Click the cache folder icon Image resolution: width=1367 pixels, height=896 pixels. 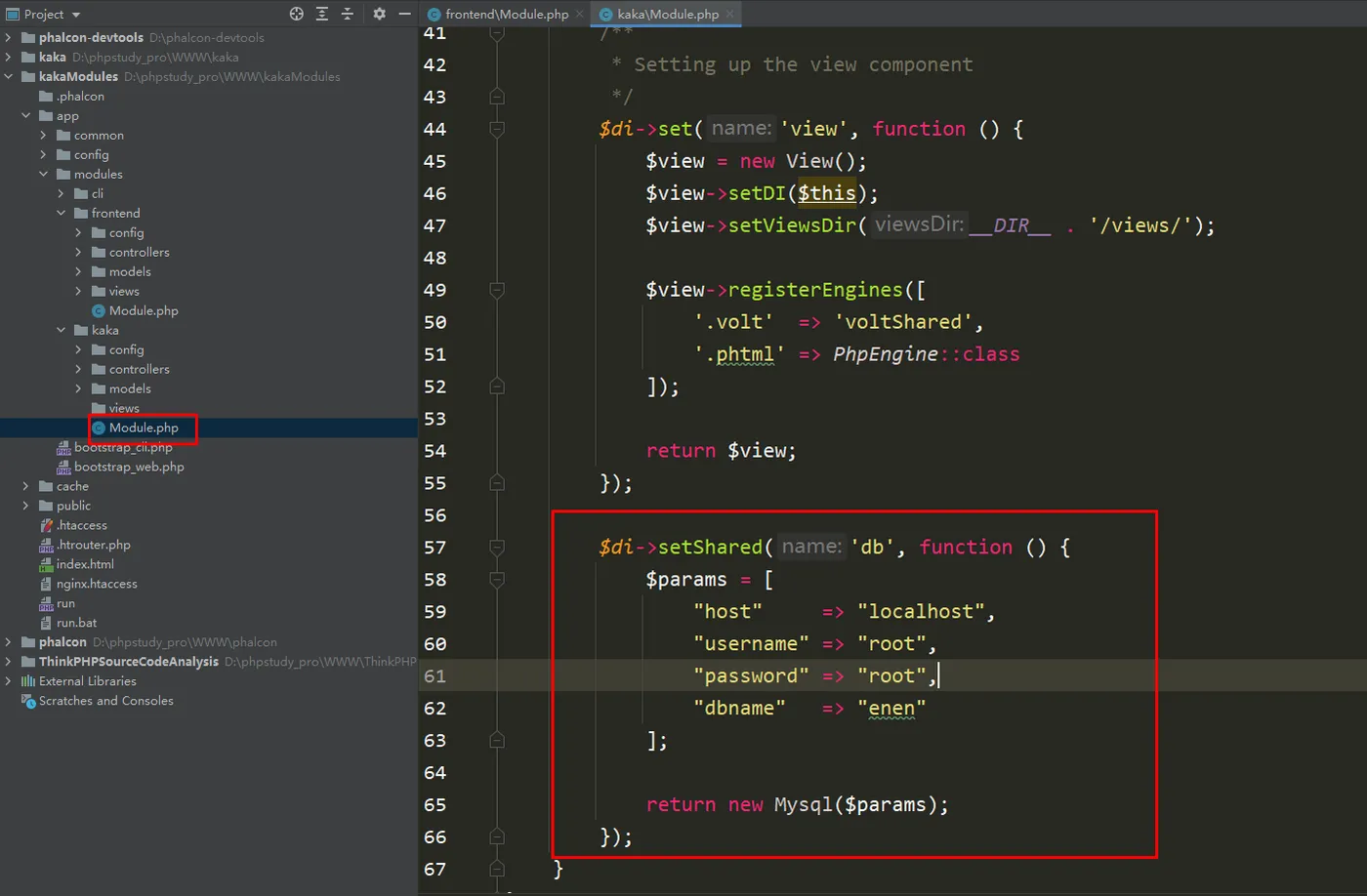click(x=46, y=486)
